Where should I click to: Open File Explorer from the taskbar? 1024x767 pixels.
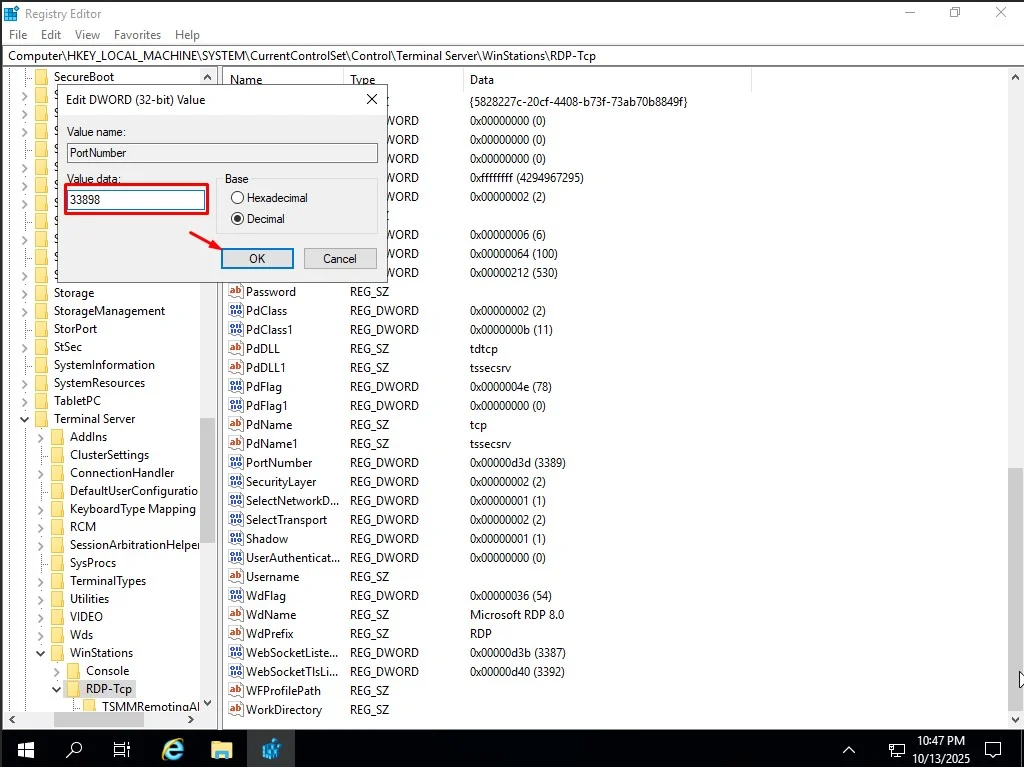coord(221,748)
